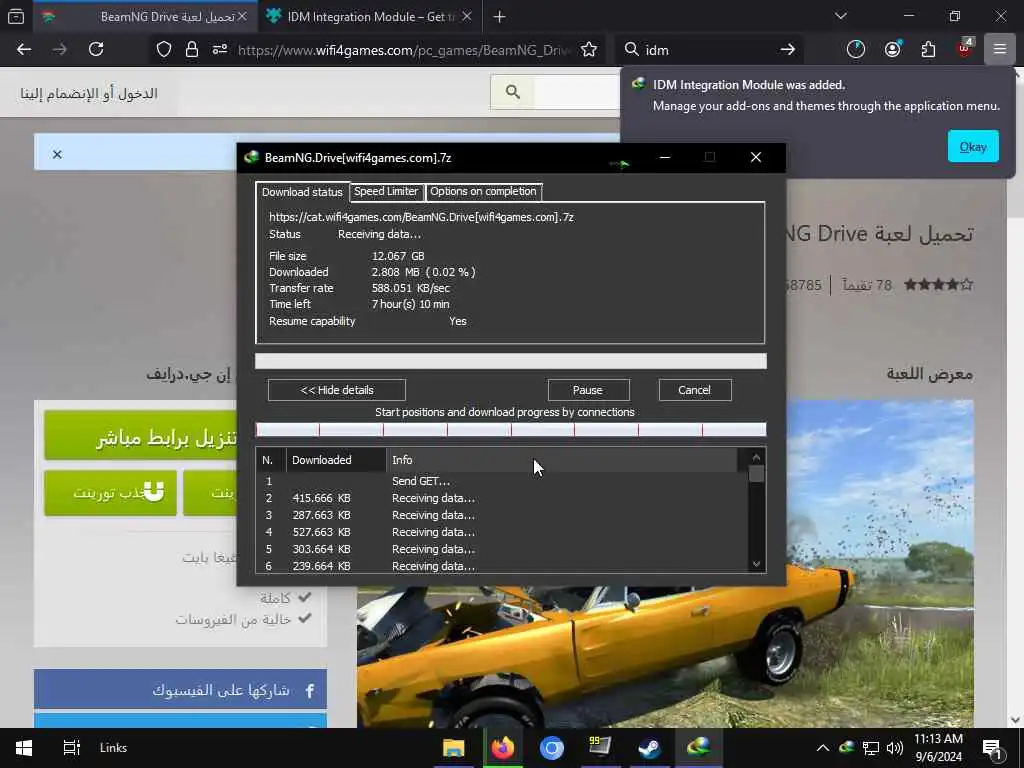Open the list all tabs chevron

pos(840,16)
